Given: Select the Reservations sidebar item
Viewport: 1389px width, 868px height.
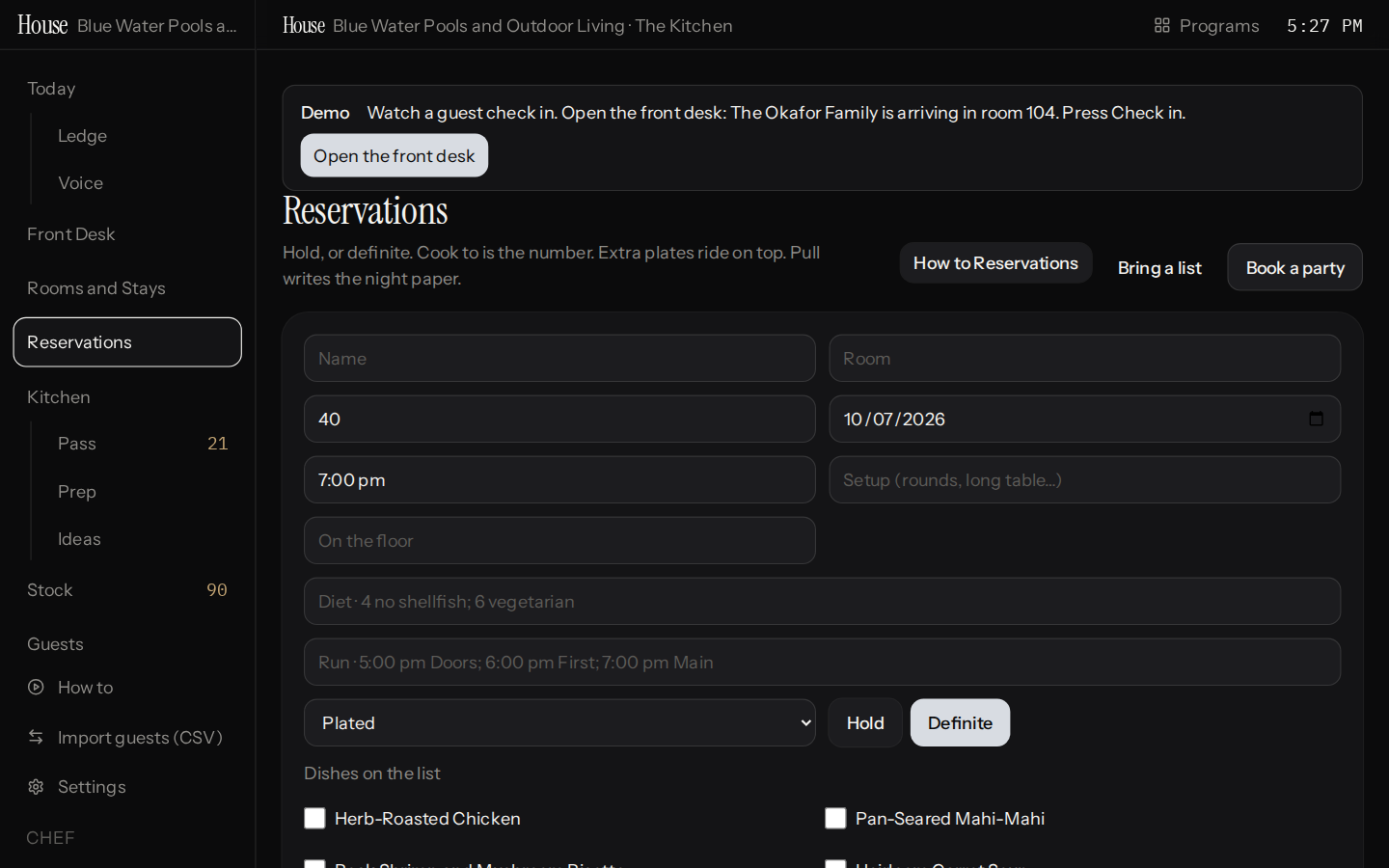Looking at the screenshot, I should click(127, 342).
